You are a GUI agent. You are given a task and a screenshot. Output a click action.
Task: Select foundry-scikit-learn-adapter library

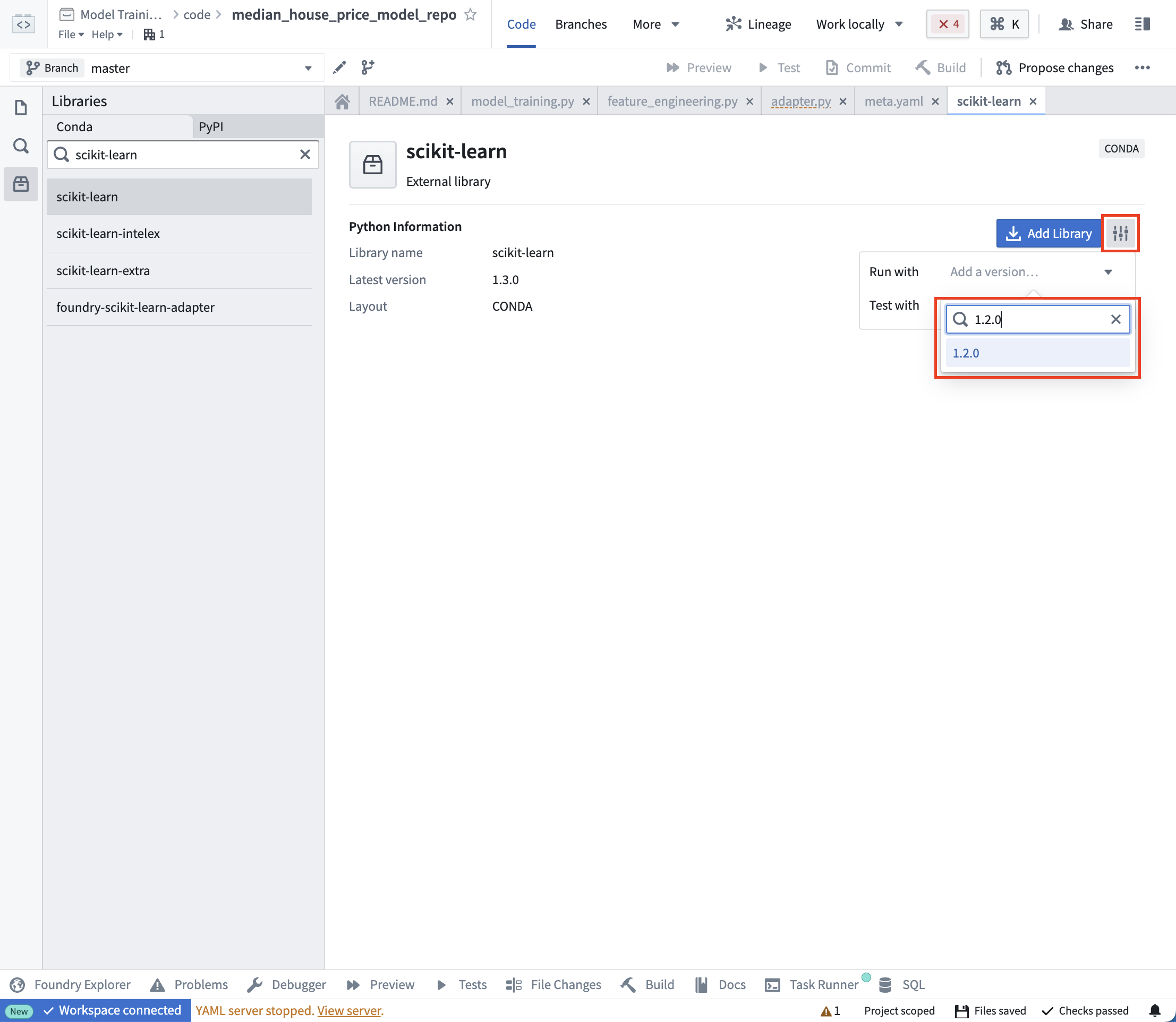tap(179, 307)
